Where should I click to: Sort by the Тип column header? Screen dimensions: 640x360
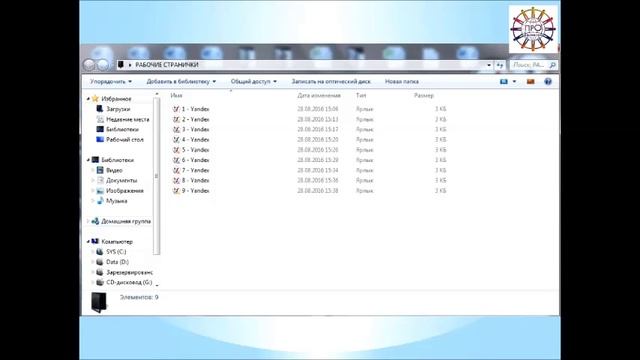pyautogui.click(x=361, y=96)
